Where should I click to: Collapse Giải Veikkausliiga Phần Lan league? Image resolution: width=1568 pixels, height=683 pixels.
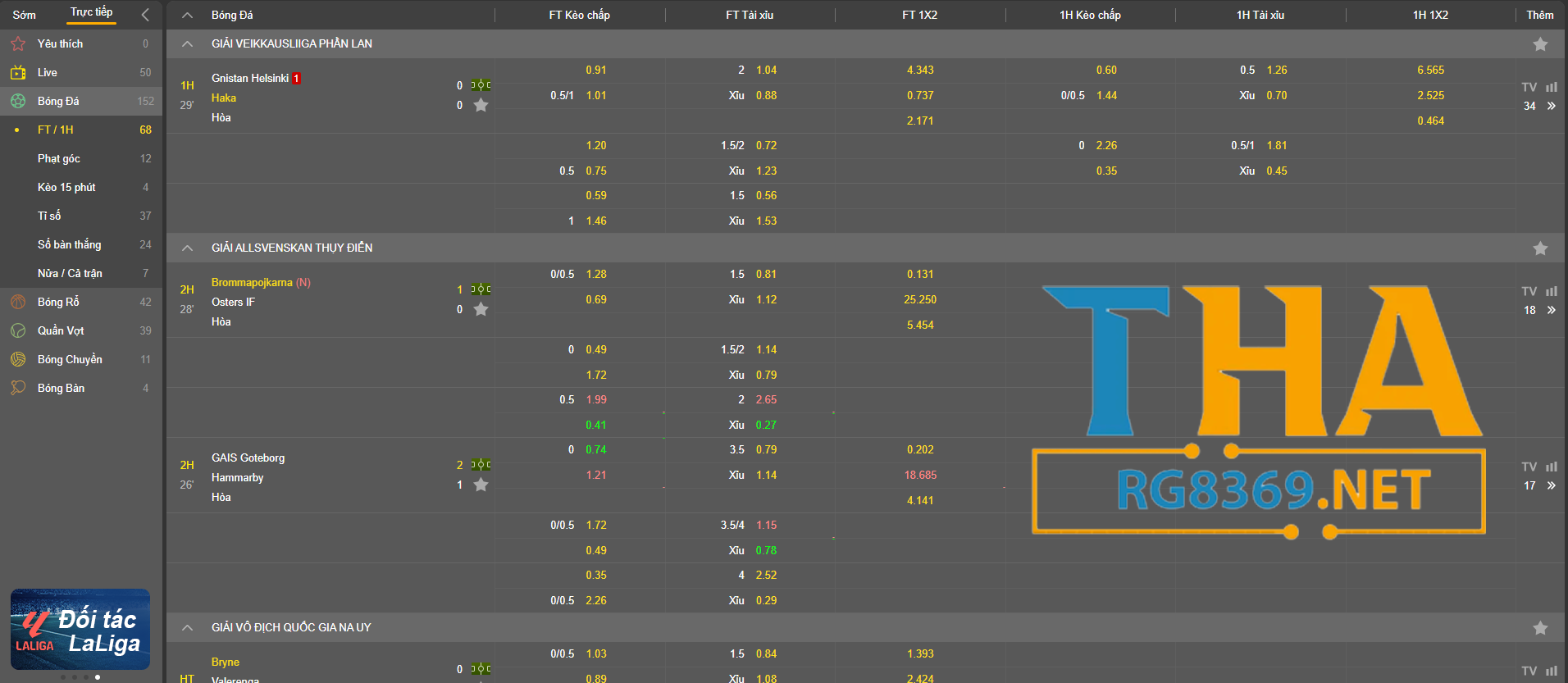(x=188, y=43)
